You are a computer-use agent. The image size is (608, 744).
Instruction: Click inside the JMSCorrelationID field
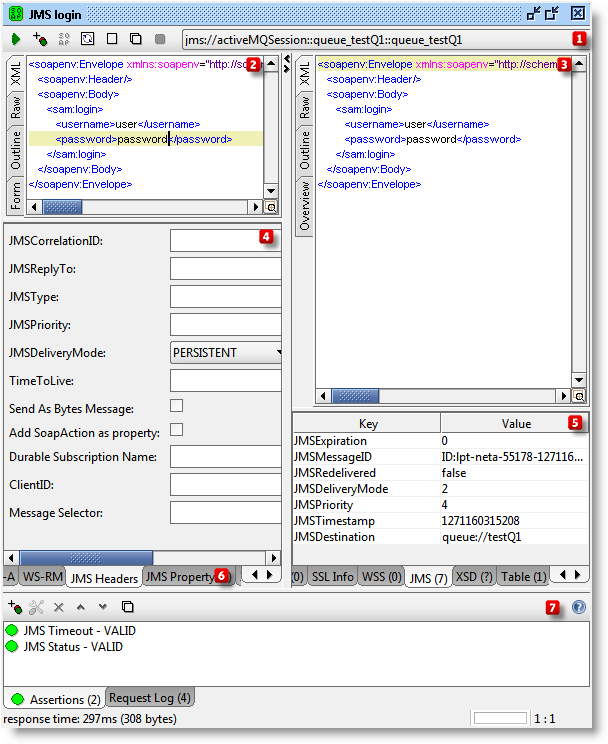[226, 241]
